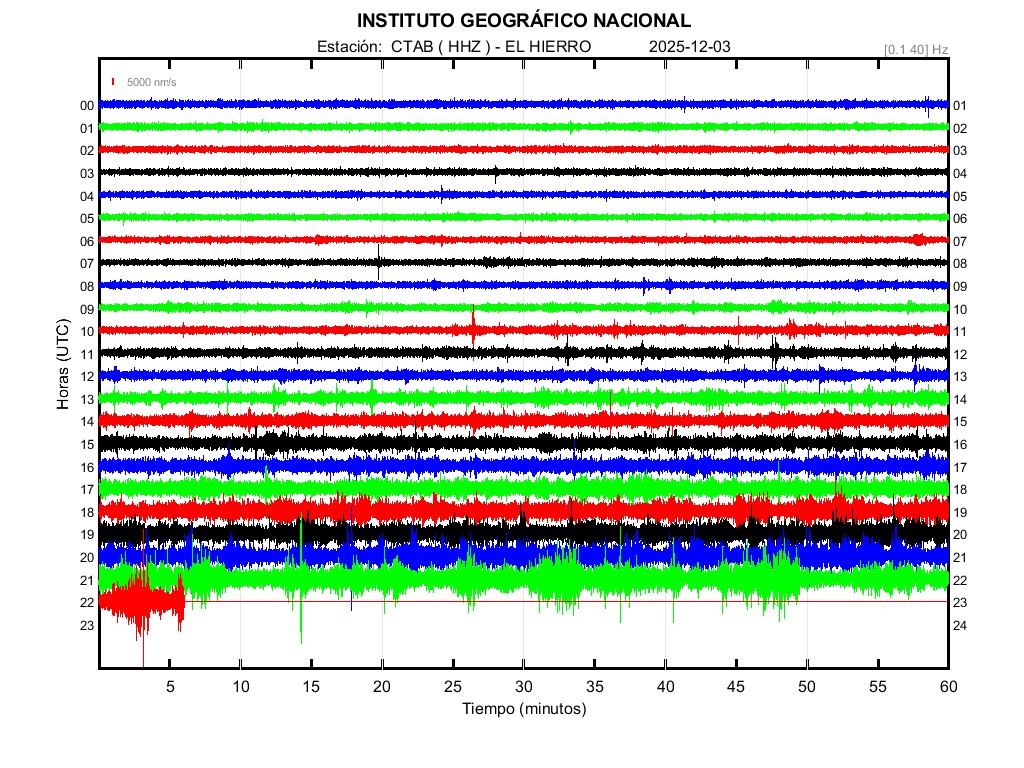The height and width of the screenshot is (768, 1024).
Task: Click the "CTAB ( HHZ ) - EL HIERRO" station label
Action: (x=491, y=47)
